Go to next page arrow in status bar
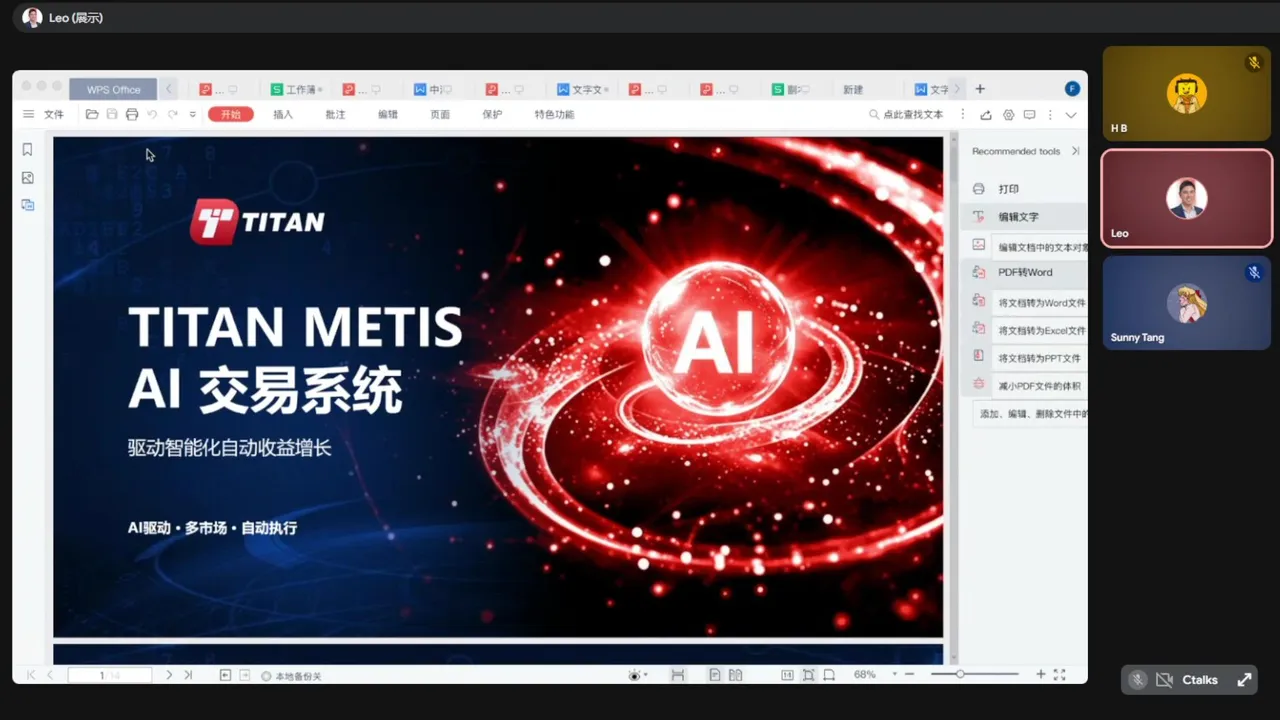1280x720 pixels. click(x=169, y=675)
